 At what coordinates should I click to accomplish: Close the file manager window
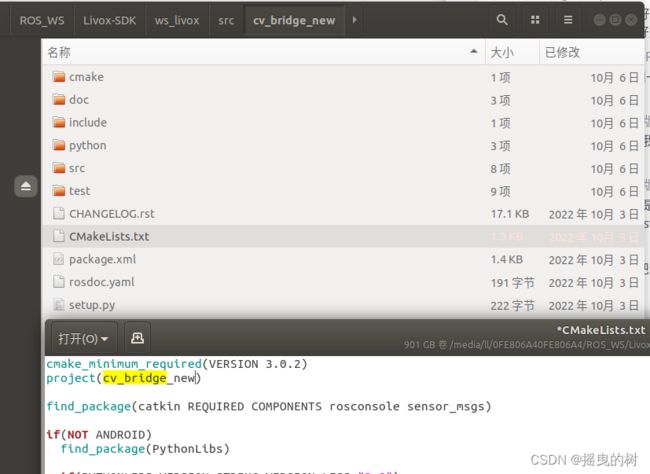pos(631,20)
